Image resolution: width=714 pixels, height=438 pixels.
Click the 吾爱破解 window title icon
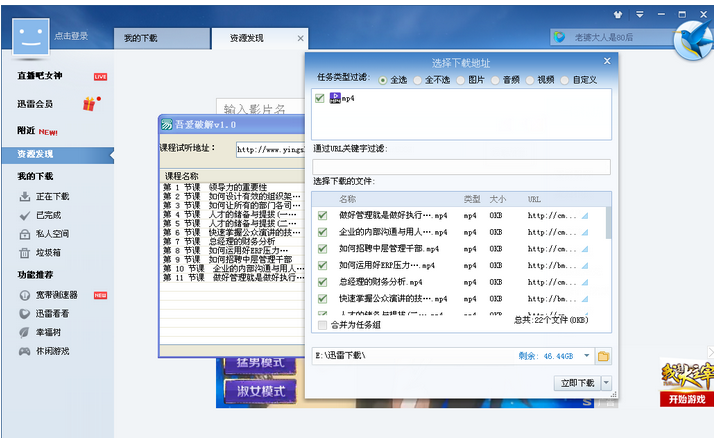pyautogui.click(x=167, y=124)
